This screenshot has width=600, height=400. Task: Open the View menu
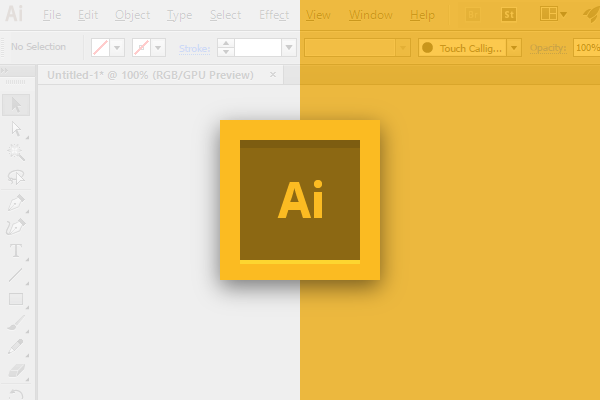pos(318,15)
